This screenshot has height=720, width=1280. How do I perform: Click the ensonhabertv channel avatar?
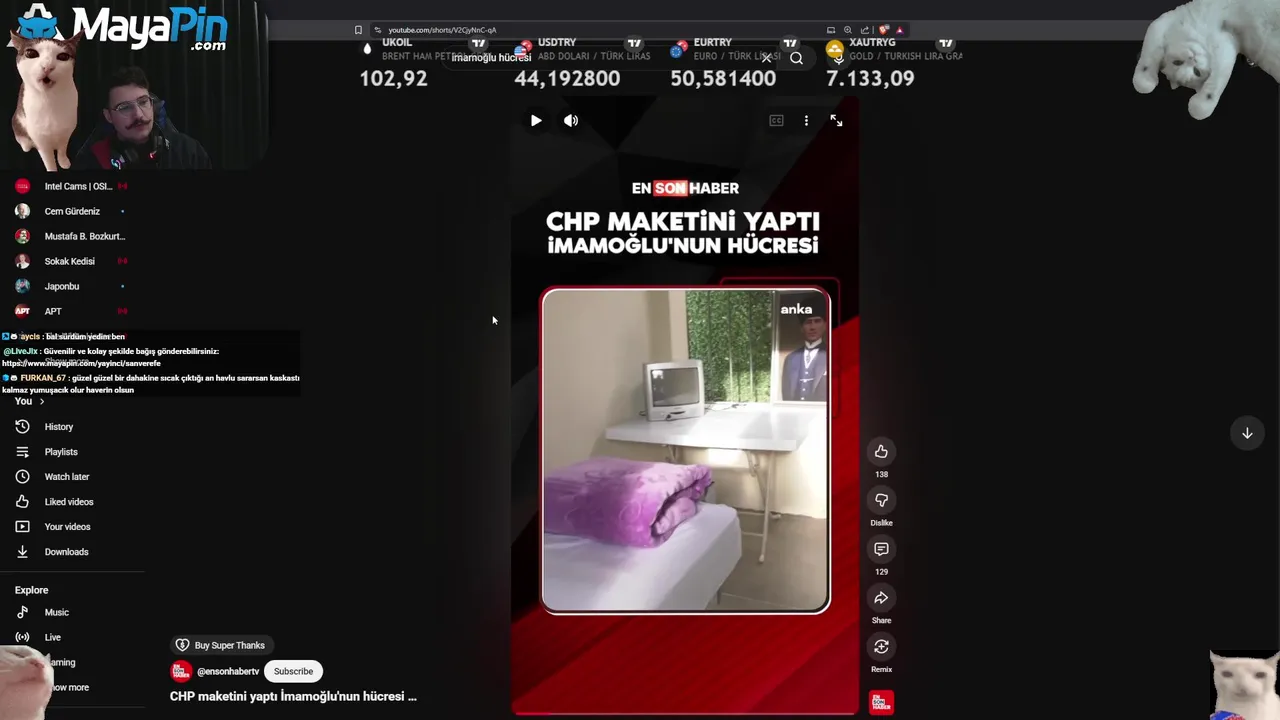tap(180, 671)
